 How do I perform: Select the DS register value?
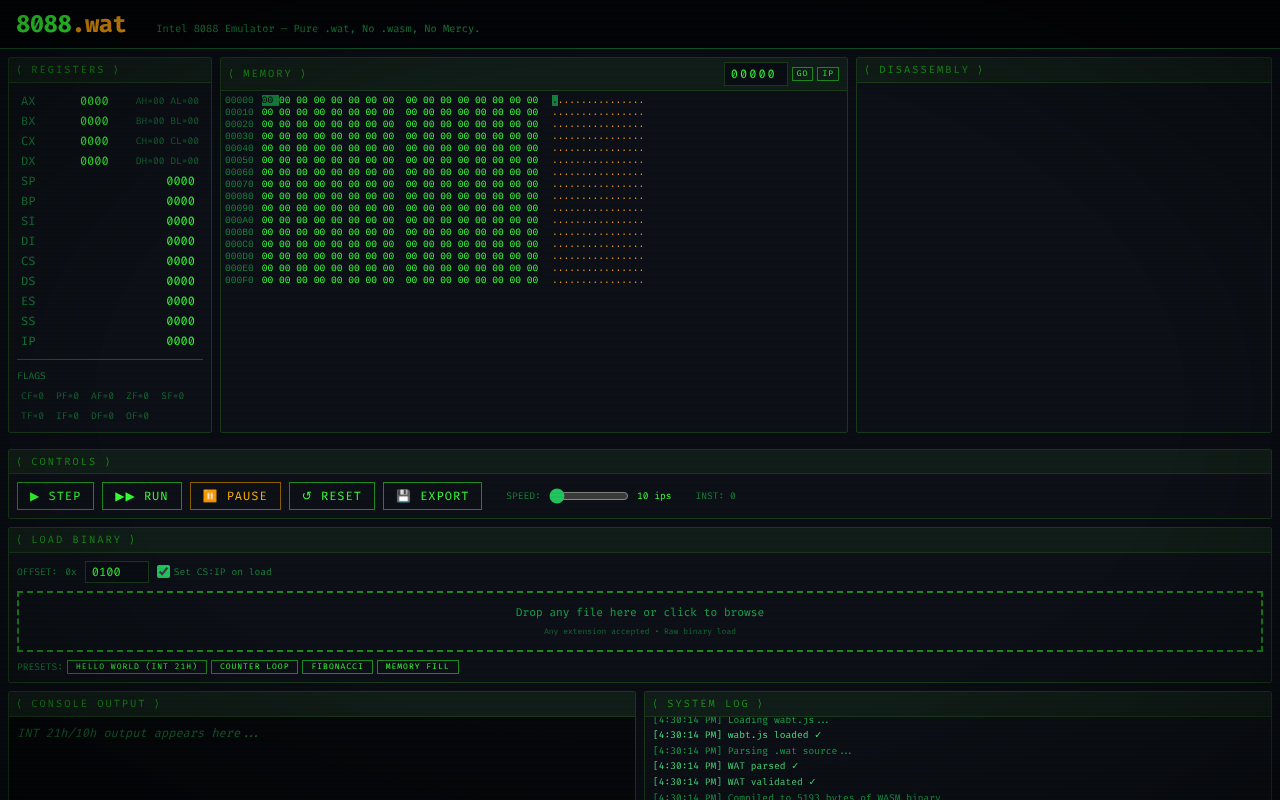tap(181, 281)
